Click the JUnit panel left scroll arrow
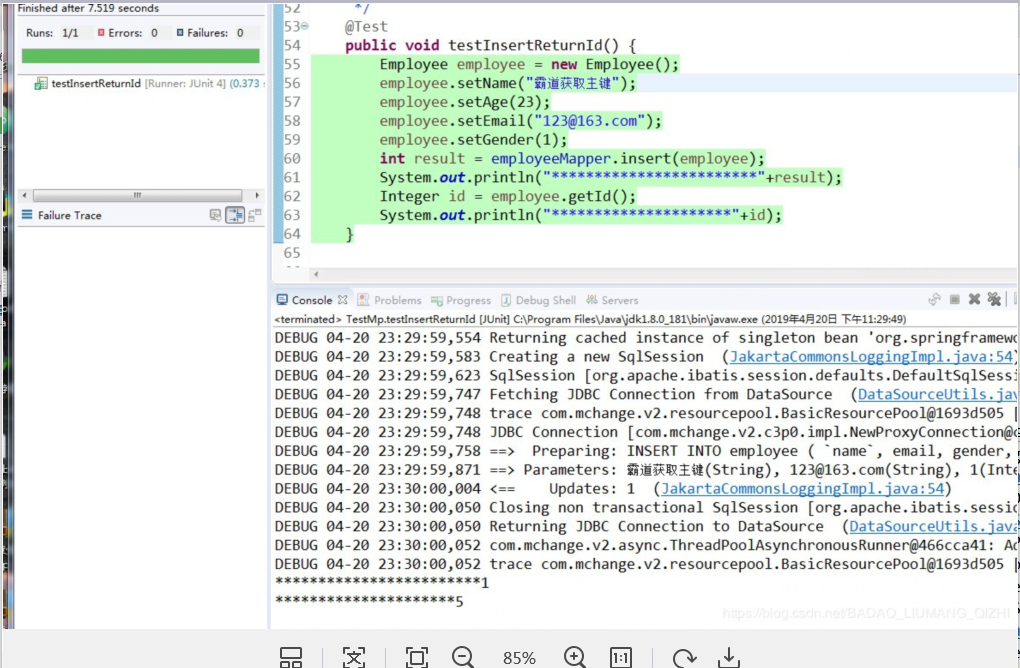The width and height of the screenshot is (1020, 668). click(25, 195)
